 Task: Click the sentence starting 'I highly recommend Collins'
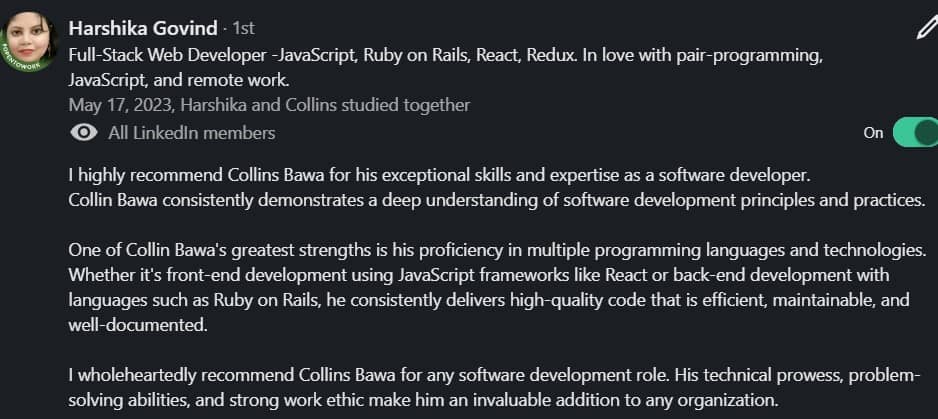tap(438, 175)
